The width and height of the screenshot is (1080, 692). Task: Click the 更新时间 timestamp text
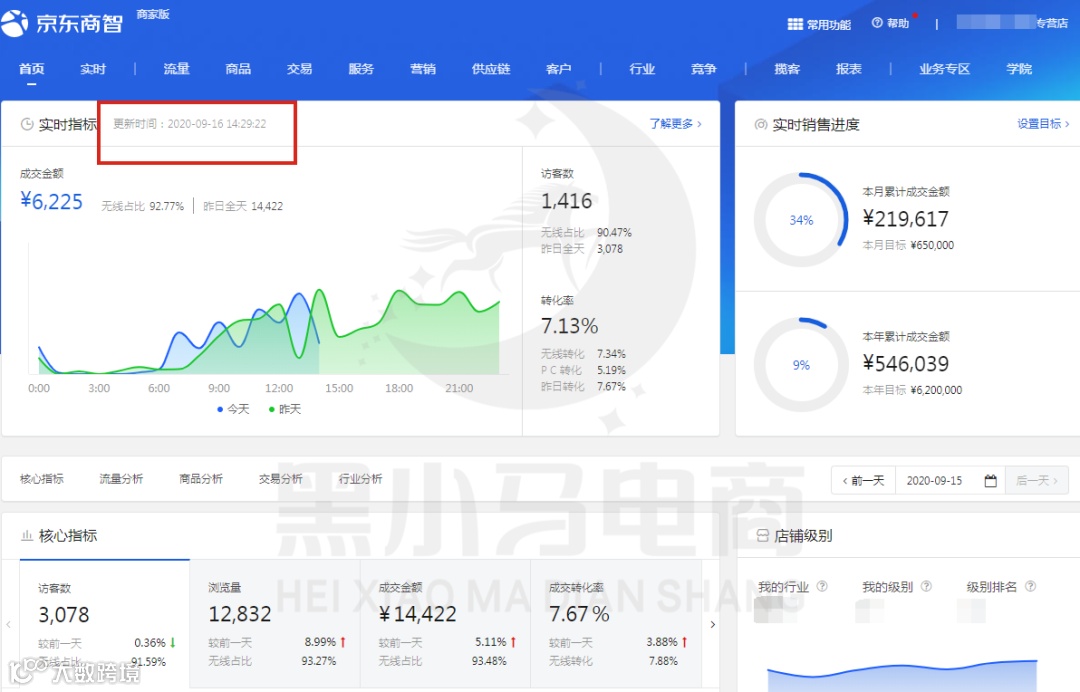pyautogui.click(x=189, y=124)
